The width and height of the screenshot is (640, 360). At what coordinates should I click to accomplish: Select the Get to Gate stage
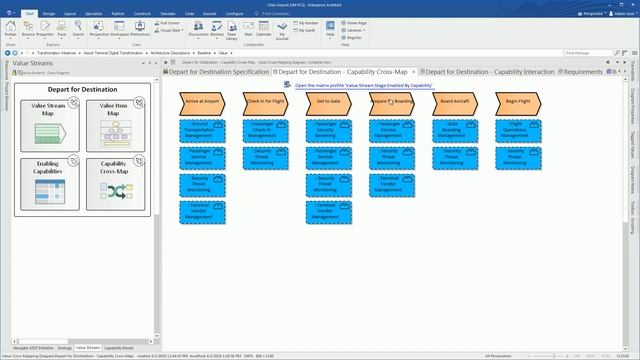point(329,104)
